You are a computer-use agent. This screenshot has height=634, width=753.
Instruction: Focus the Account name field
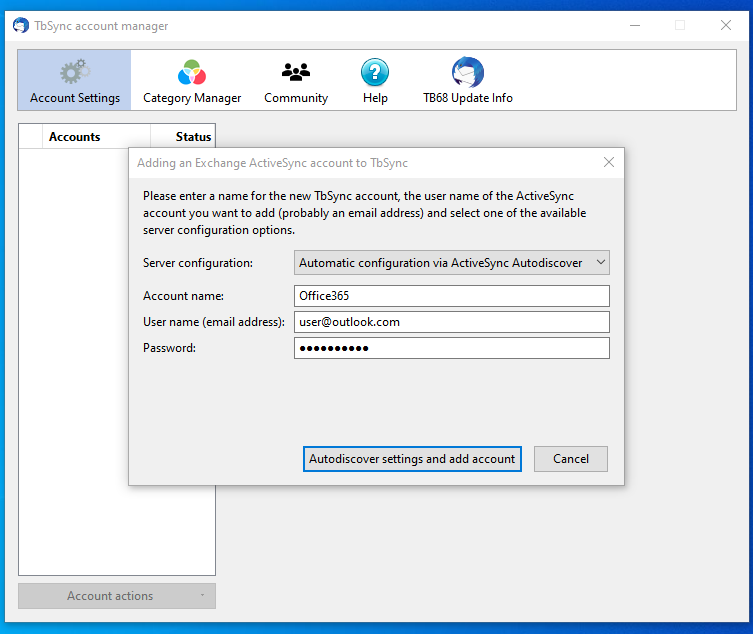[x=451, y=296]
